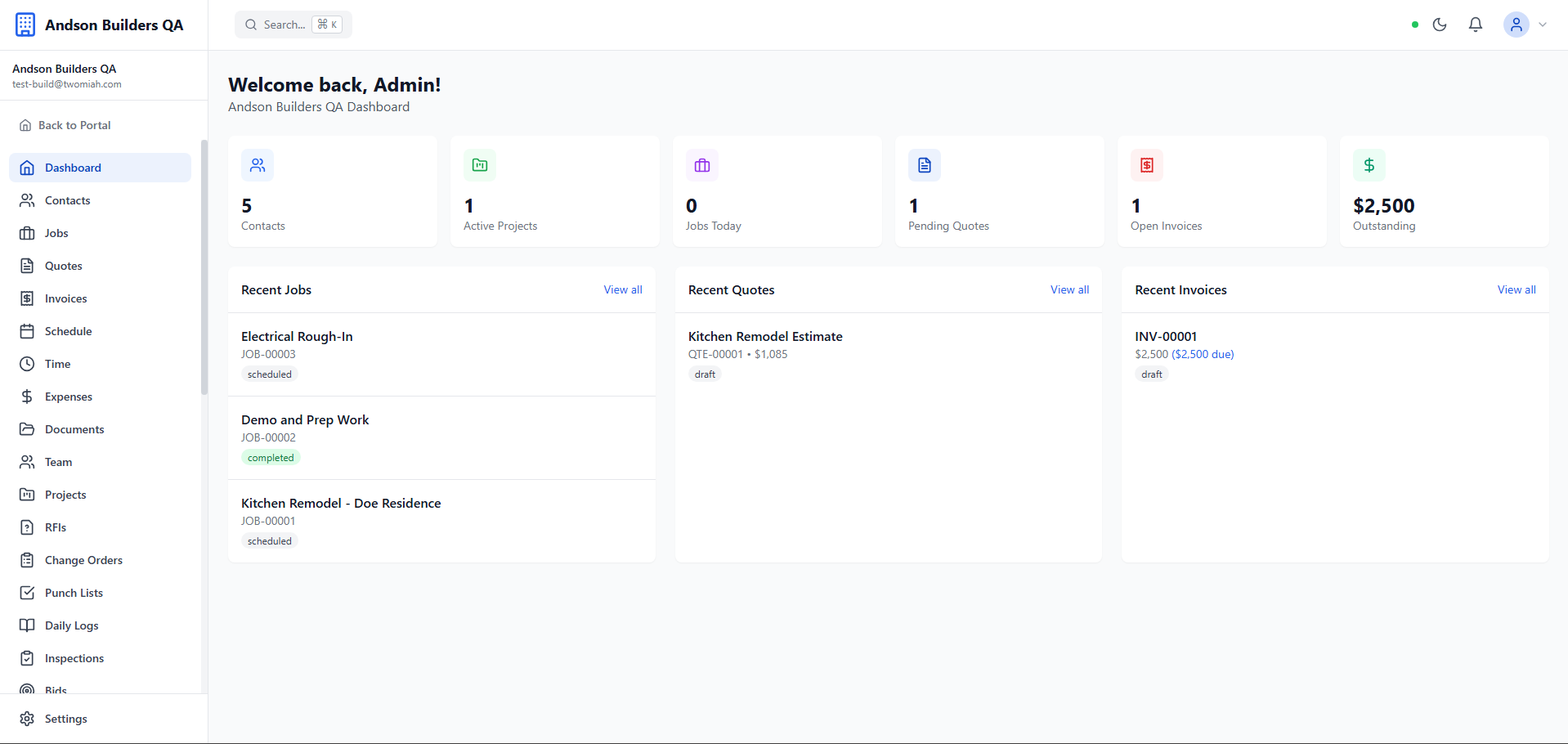The width and height of the screenshot is (1568, 744).
Task: Switch to the Quotes section
Action: [63, 266]
